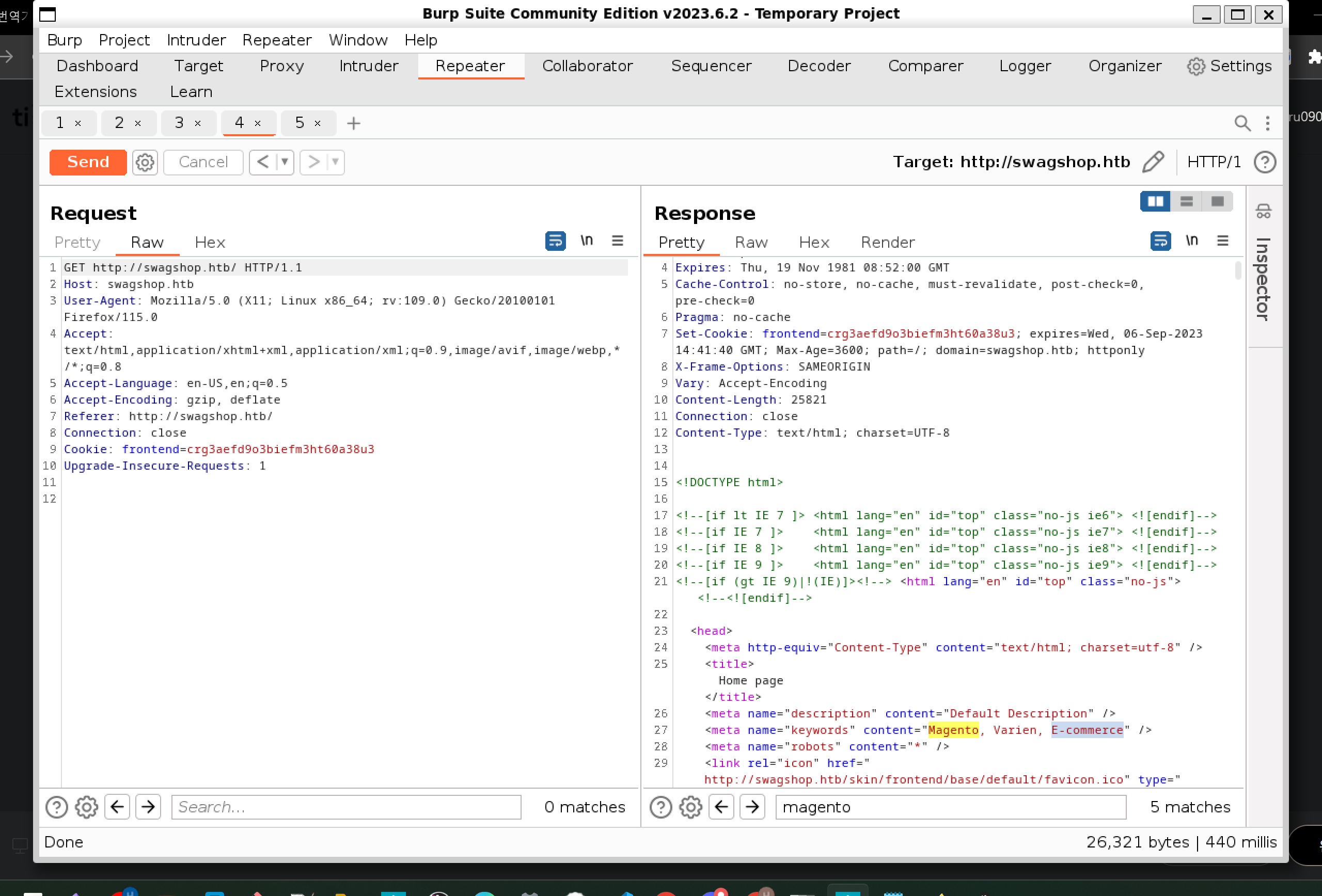Go to next response search match

(x=752, y=807)
